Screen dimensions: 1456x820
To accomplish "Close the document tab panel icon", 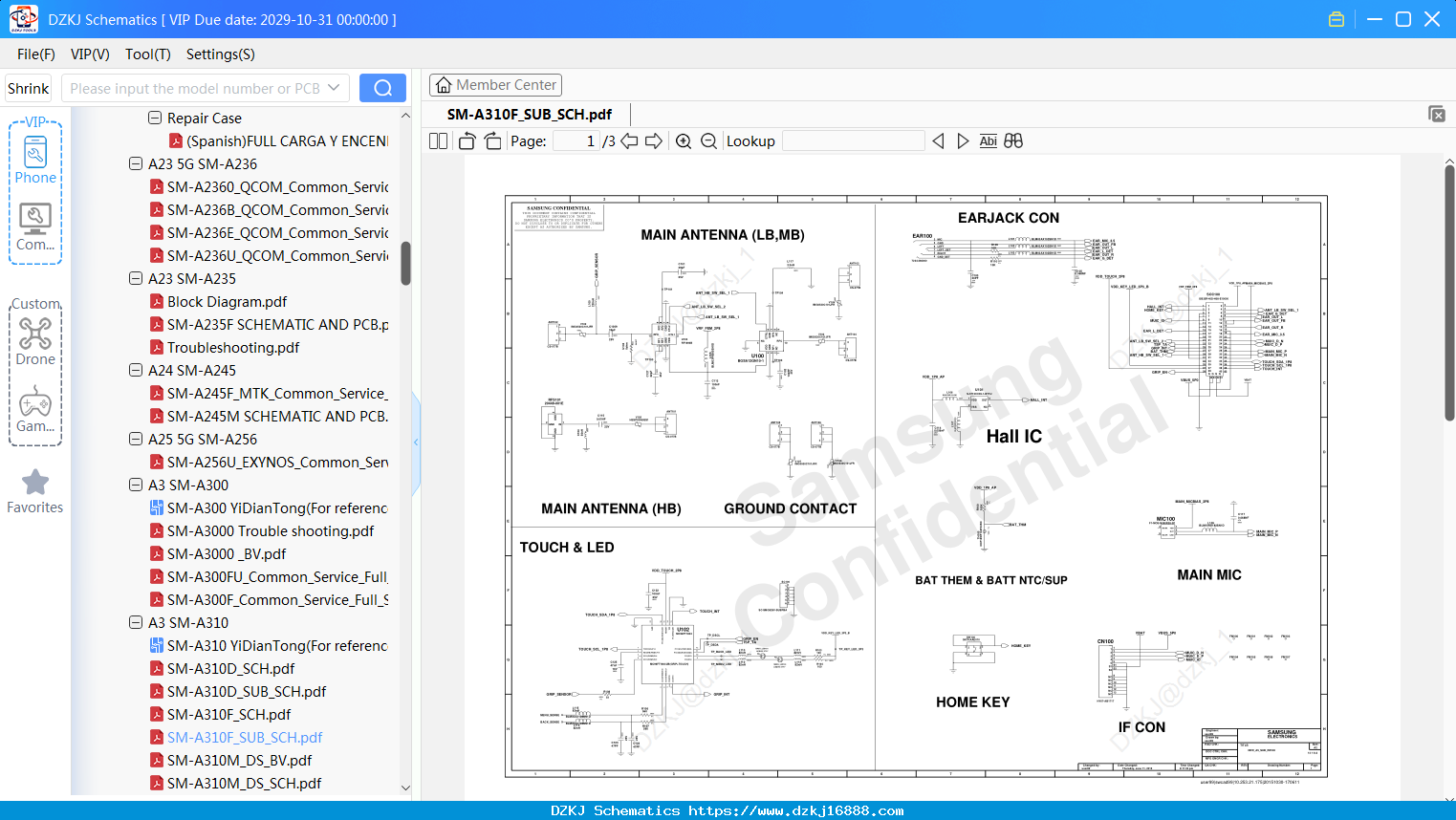I will (1437, 114).
